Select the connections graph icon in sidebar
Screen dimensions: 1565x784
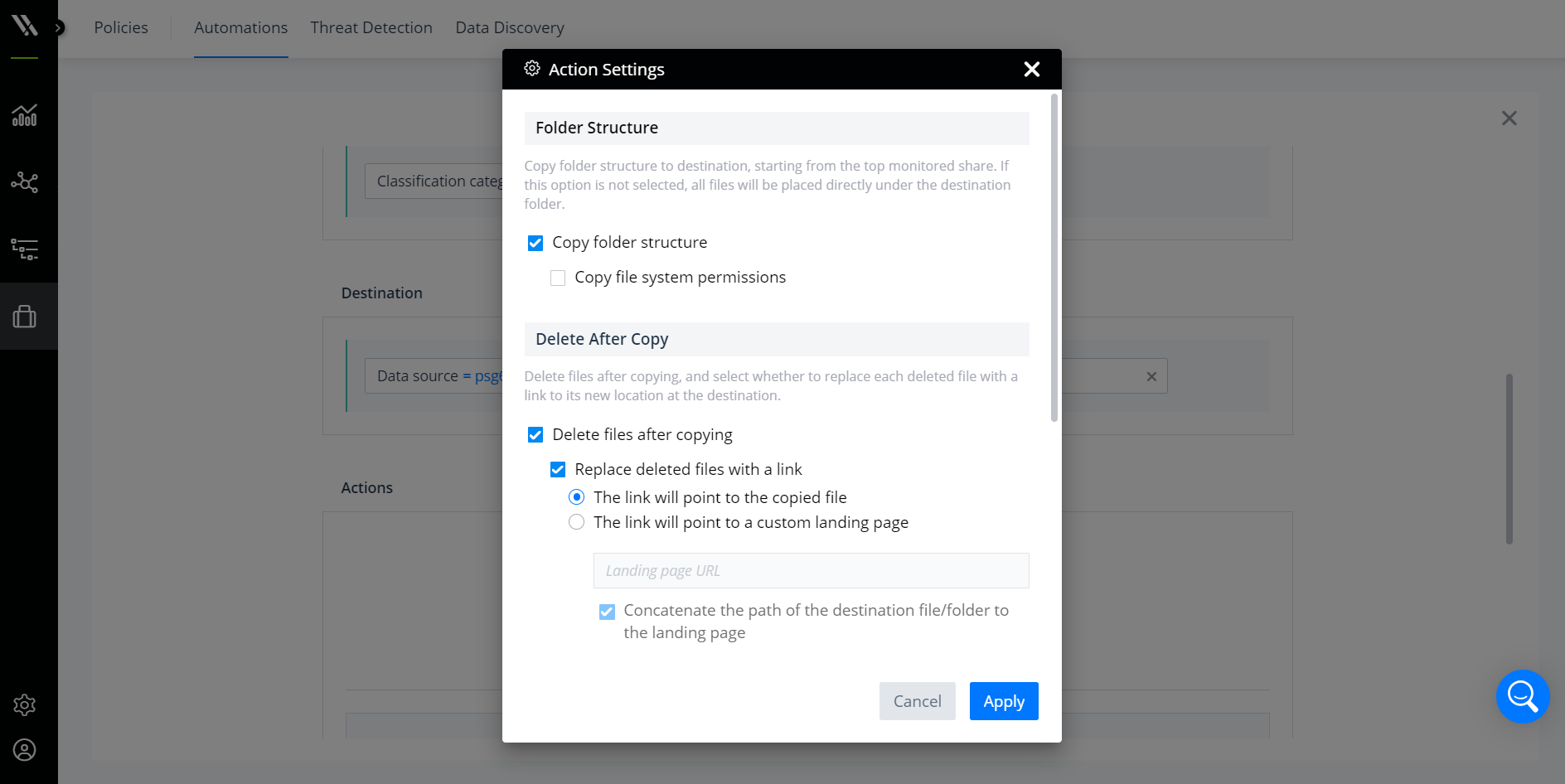25,182
